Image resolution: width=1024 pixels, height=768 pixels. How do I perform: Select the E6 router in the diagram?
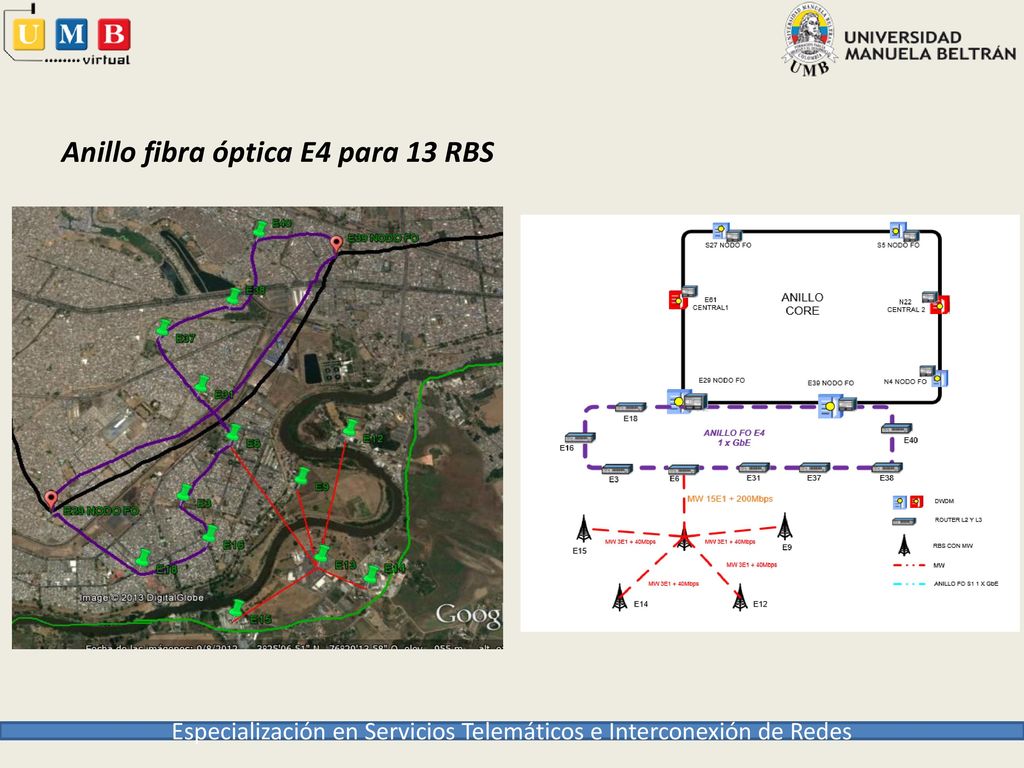(x=682, y=469)
